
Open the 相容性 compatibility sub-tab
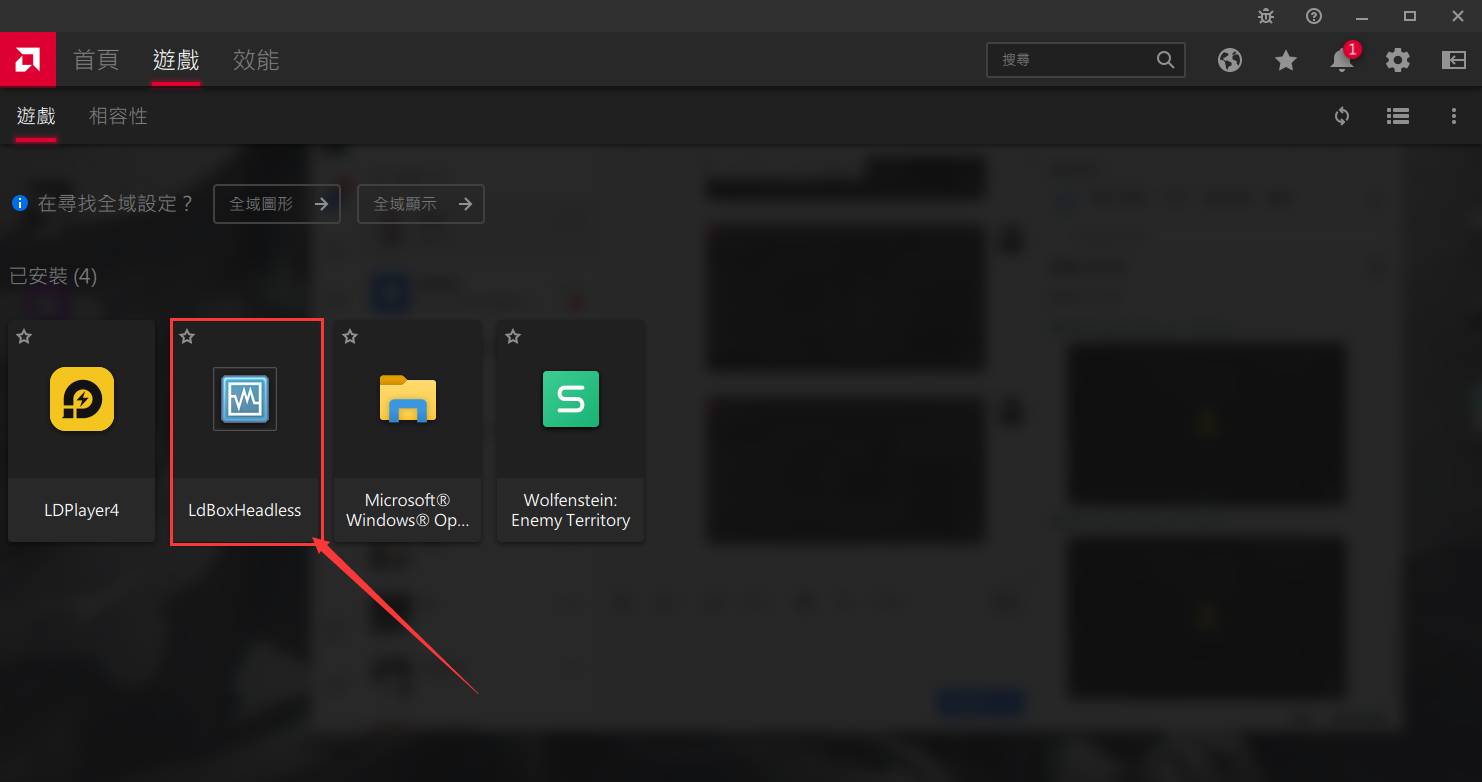click(118, 116)
